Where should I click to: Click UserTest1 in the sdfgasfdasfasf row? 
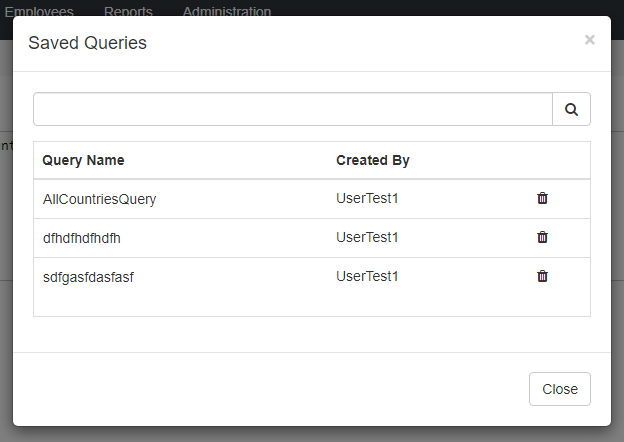(x=367, y=276)
